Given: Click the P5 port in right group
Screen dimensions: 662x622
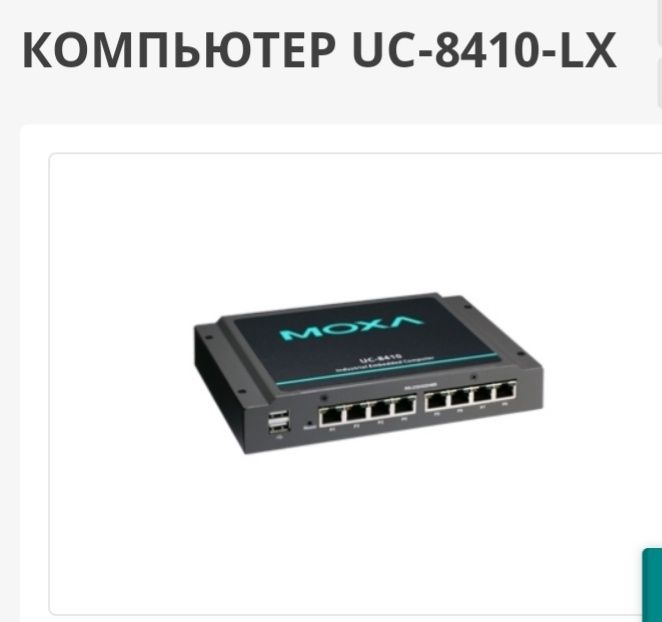Looking at the screenshot, I should [x=436, y=400].
